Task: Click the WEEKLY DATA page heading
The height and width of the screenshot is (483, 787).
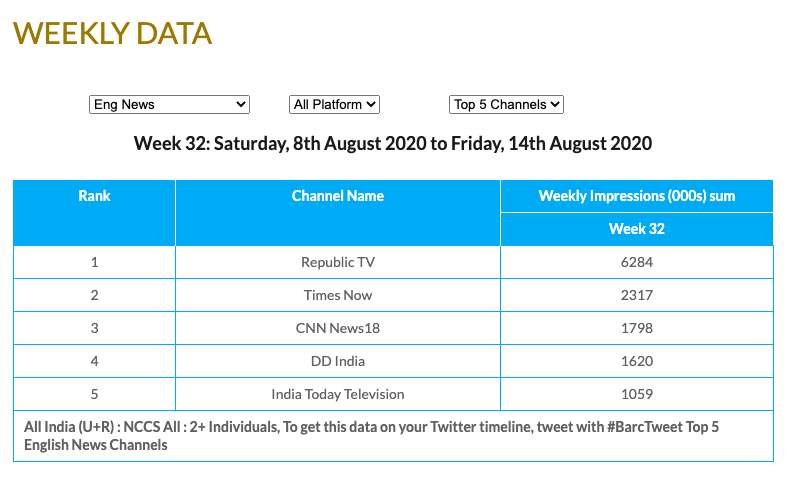Action: coord(112,33)
